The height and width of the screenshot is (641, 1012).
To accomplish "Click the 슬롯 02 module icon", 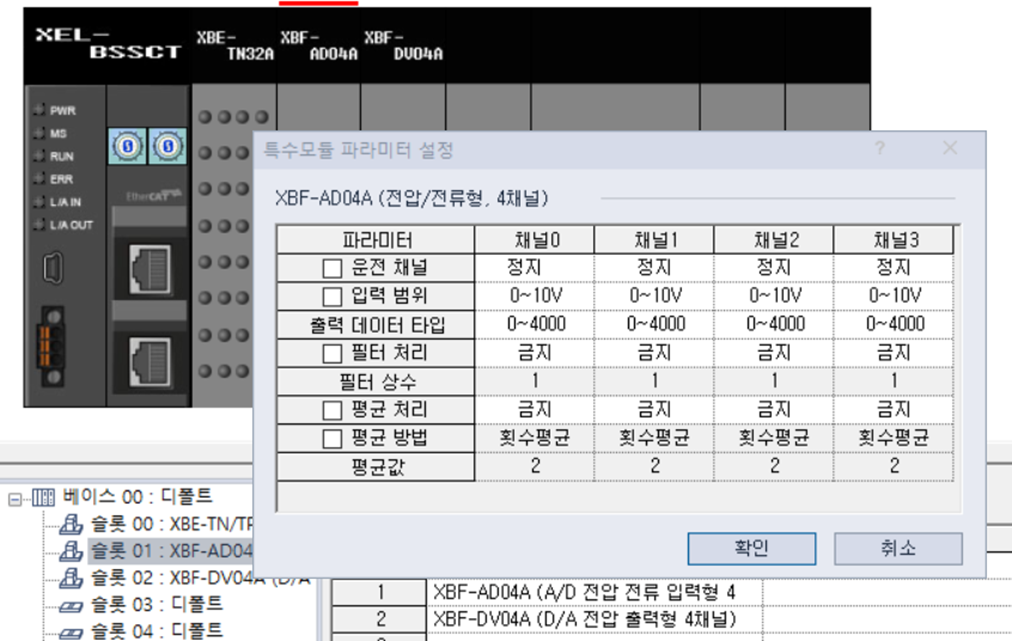I will click(x=71, y=578).
